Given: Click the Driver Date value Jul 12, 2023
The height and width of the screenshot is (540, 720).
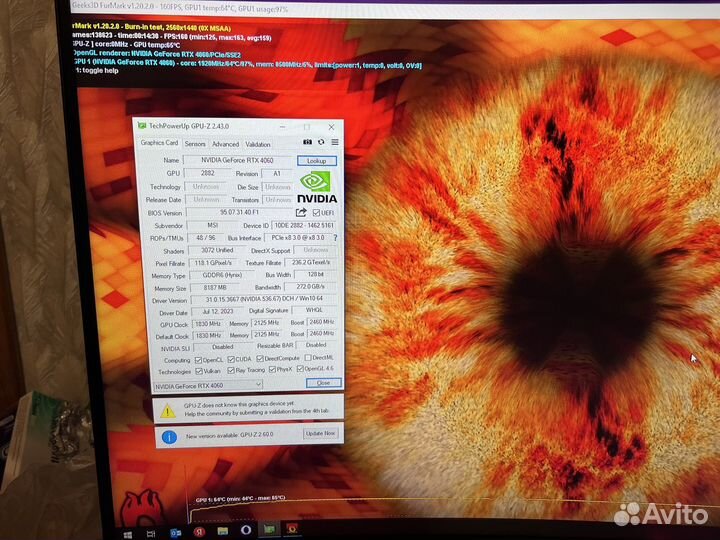Looking at the screenshot, I should pyautogui.click(x=218, y=311).
